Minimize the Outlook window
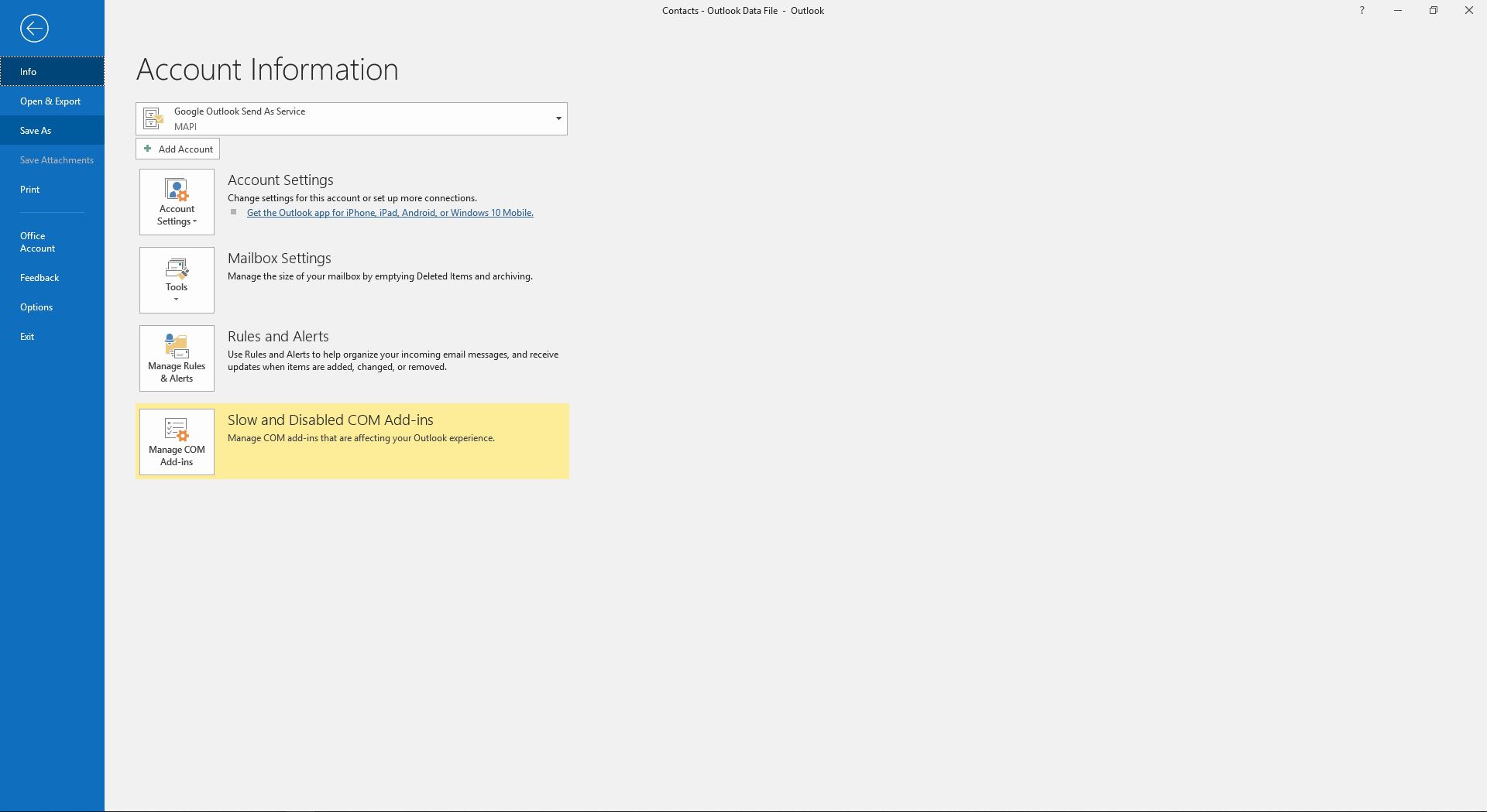 (x=1397, y=11)
